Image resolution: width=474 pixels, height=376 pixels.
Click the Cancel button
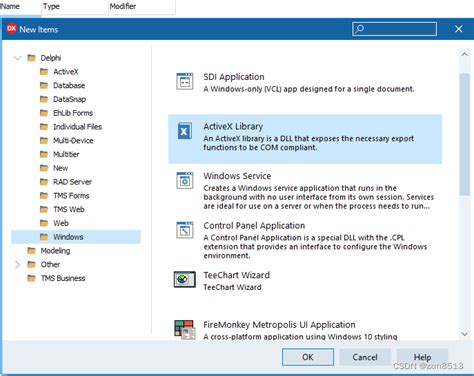365,357
